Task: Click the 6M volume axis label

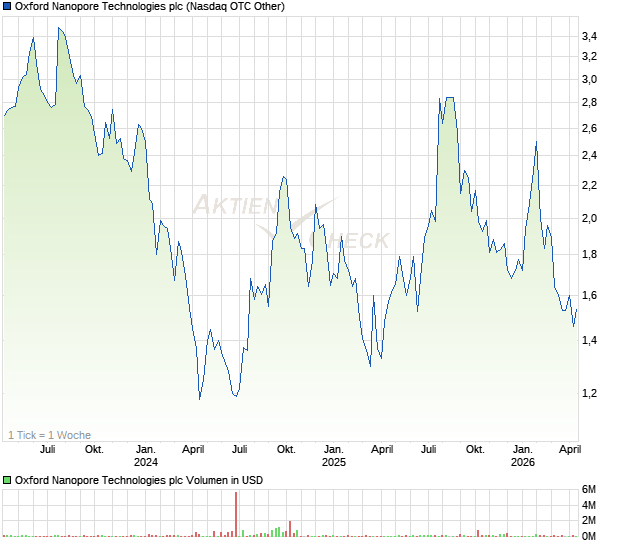Action: coord(589,489)
